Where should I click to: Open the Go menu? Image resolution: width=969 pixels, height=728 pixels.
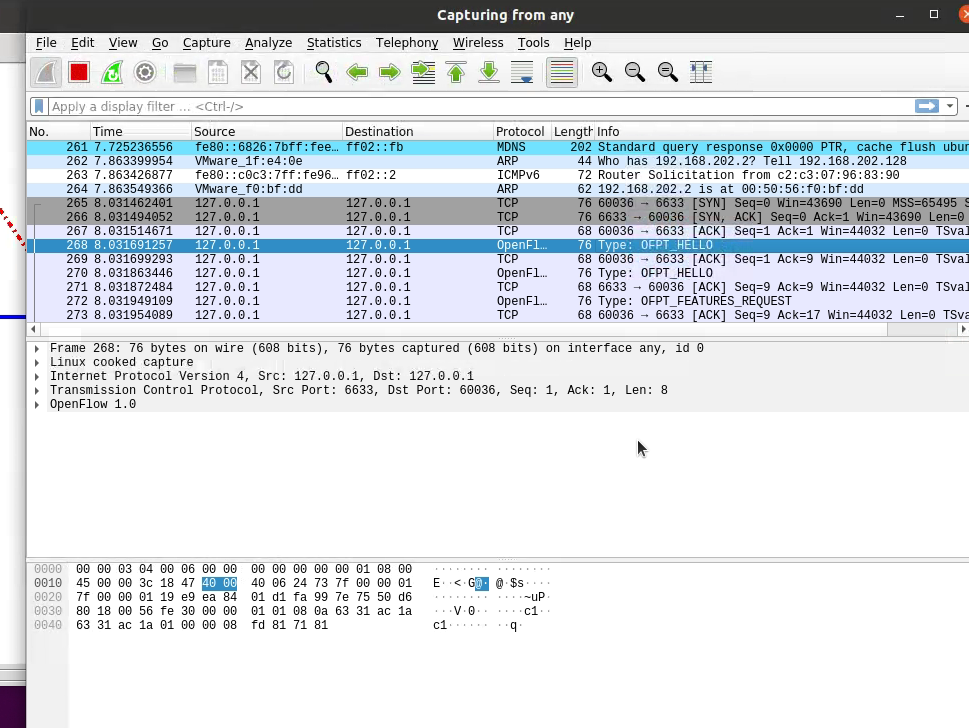click(160, 43)
